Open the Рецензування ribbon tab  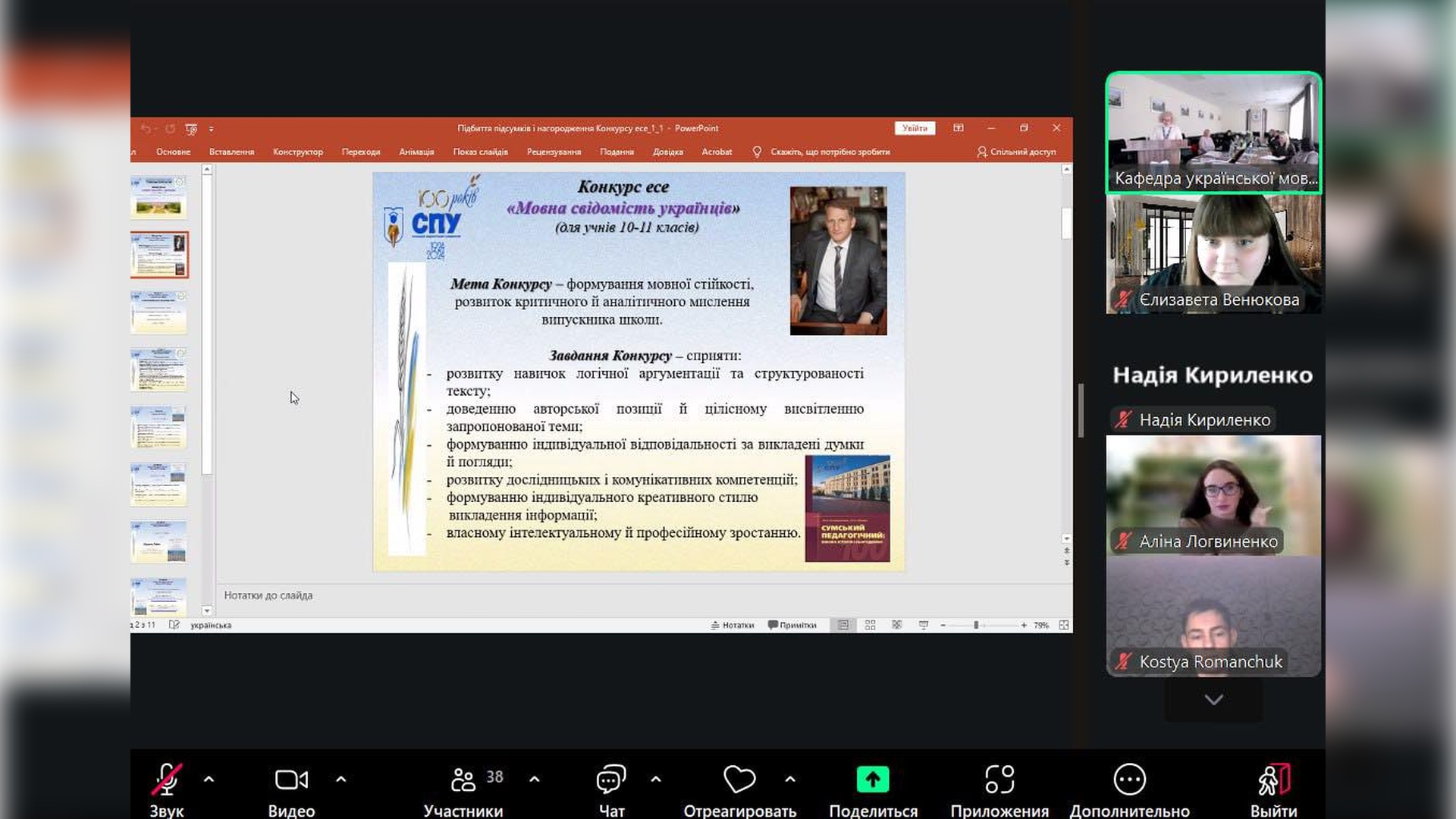click(554, 152)
